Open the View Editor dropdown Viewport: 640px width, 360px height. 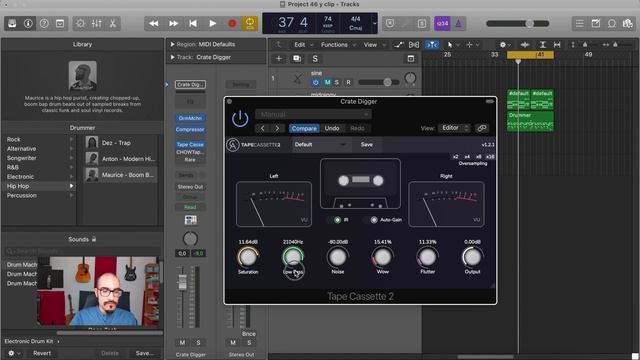(454, 128)
